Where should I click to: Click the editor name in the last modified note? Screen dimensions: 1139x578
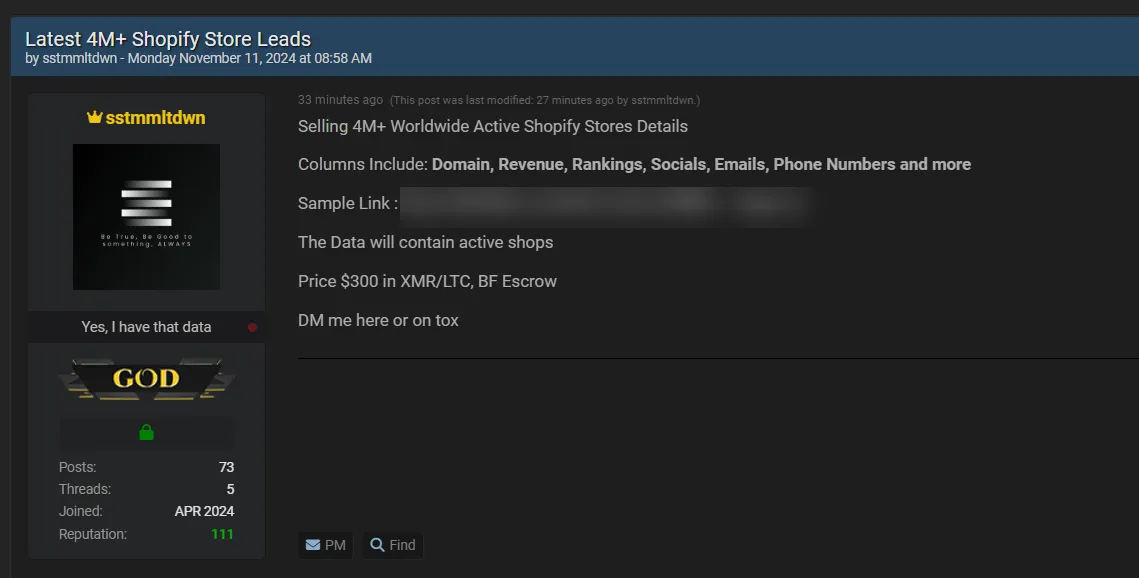663,101
